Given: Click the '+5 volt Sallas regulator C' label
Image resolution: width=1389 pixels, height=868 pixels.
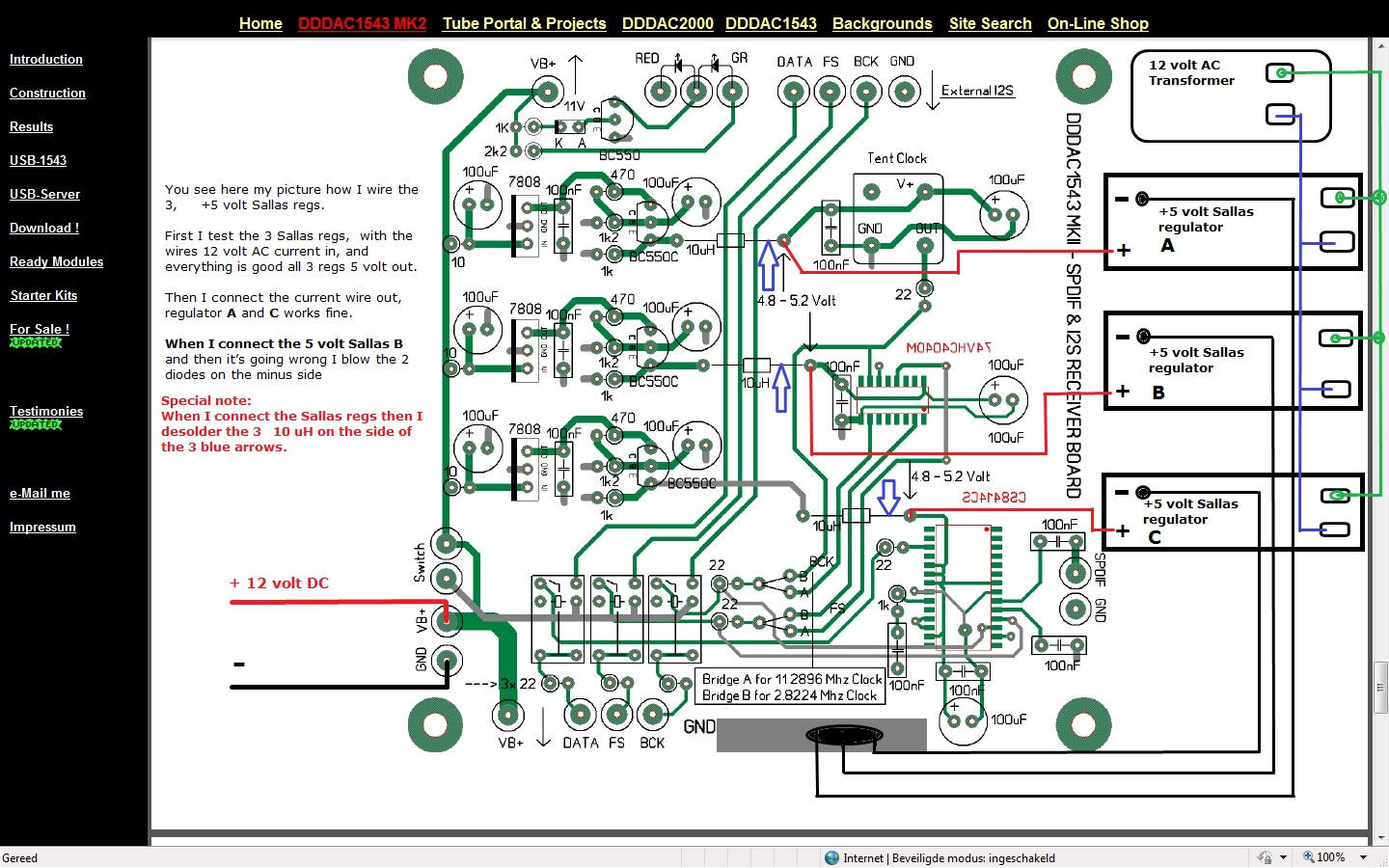Looking at the screenshot, I should (x=1190, y=520).
